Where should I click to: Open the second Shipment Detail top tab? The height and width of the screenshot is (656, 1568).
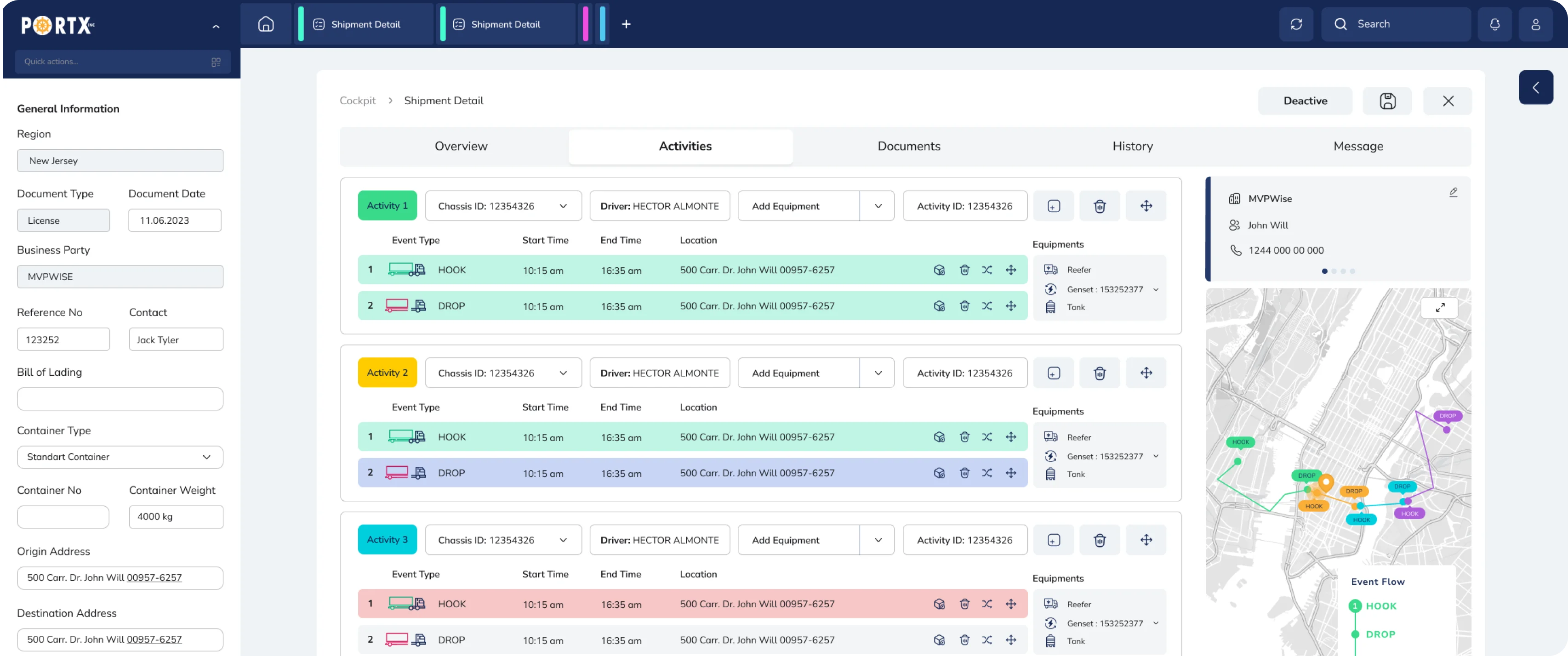505,24
